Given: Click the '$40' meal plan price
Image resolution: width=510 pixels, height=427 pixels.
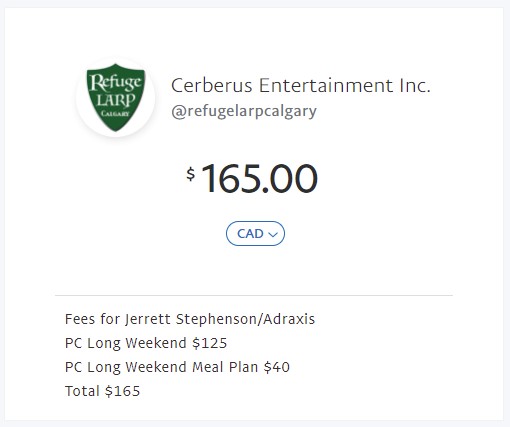Looking at the screenshot, I should 277,367.
